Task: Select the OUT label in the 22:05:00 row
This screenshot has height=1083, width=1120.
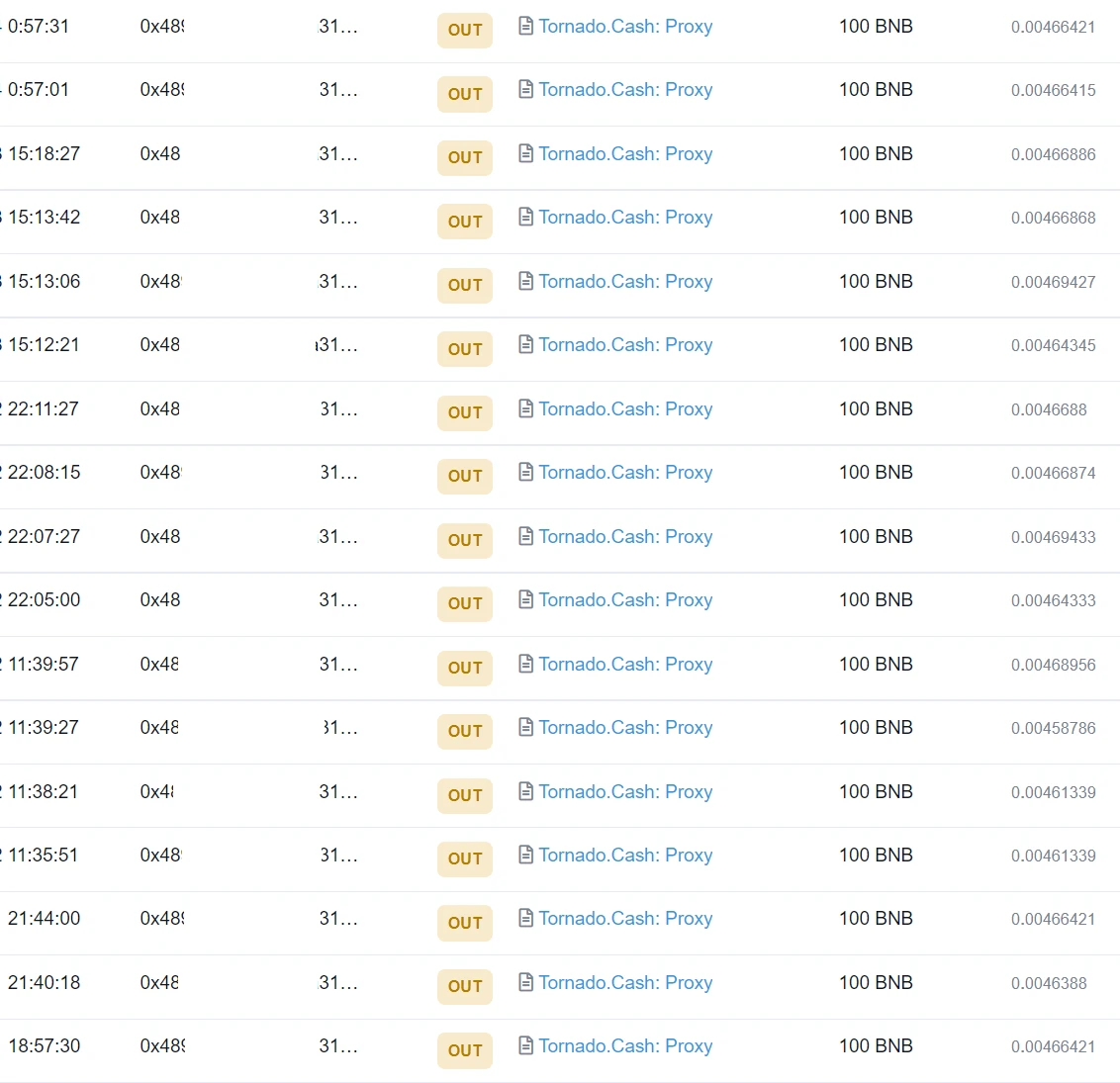Action: coord(465,604)
